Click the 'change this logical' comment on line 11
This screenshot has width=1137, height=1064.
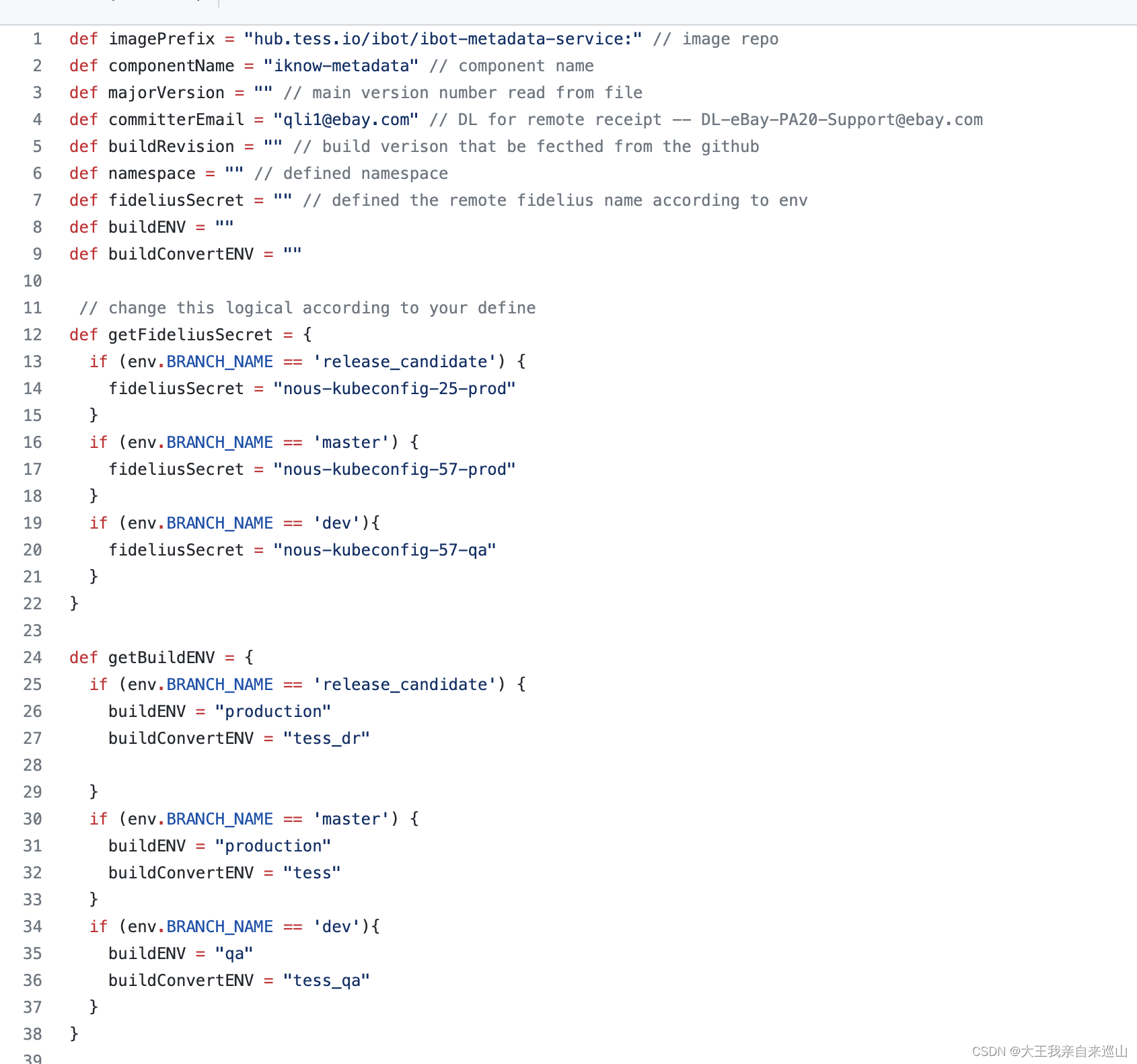pos(307,308)
